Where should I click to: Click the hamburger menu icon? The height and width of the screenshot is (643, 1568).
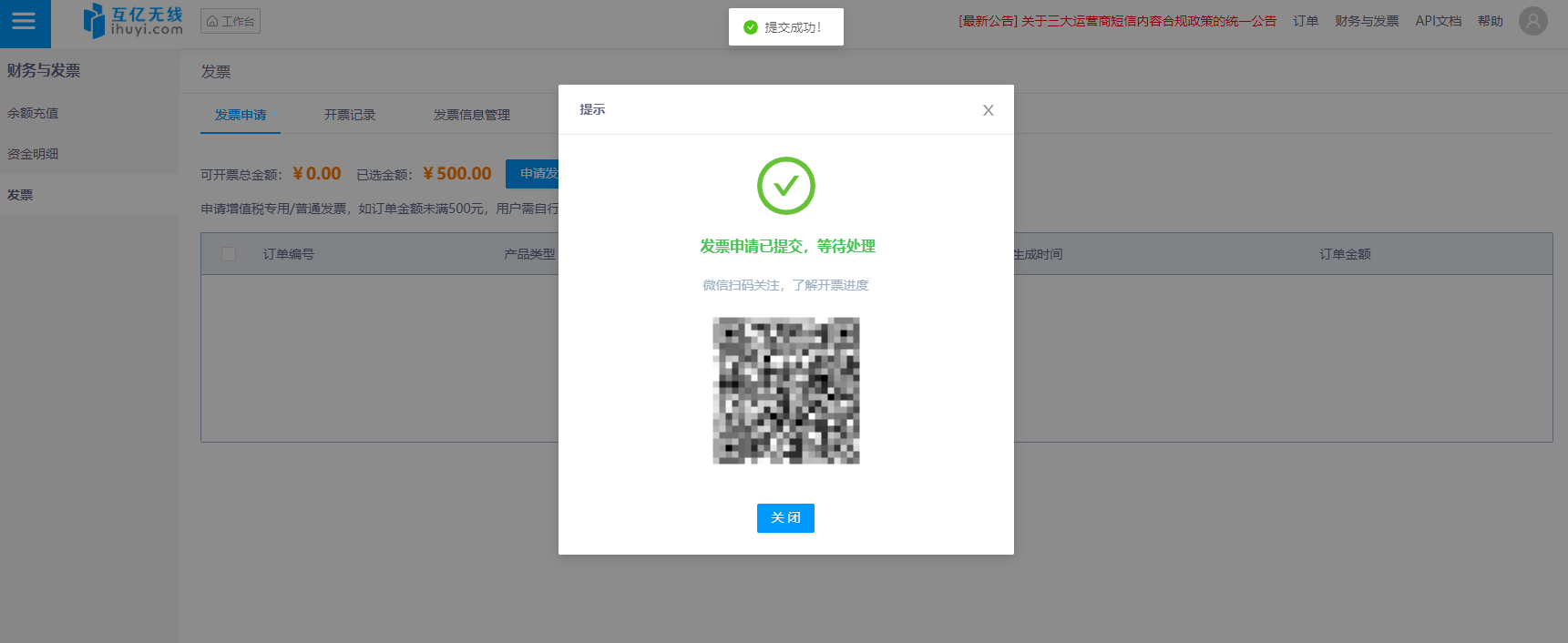[25, 22]
